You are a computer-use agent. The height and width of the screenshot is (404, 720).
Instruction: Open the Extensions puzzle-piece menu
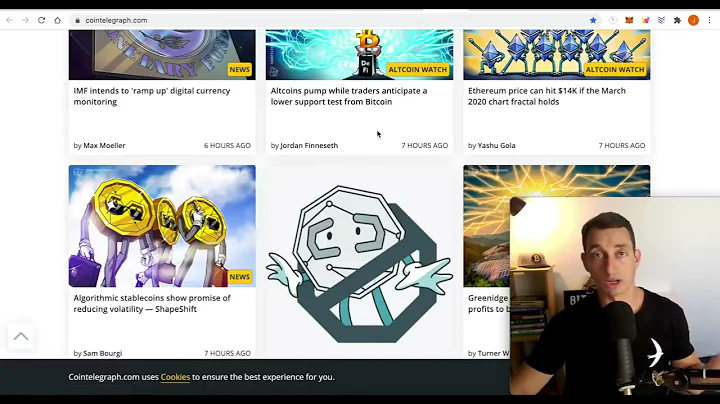[x=677, y=20]
